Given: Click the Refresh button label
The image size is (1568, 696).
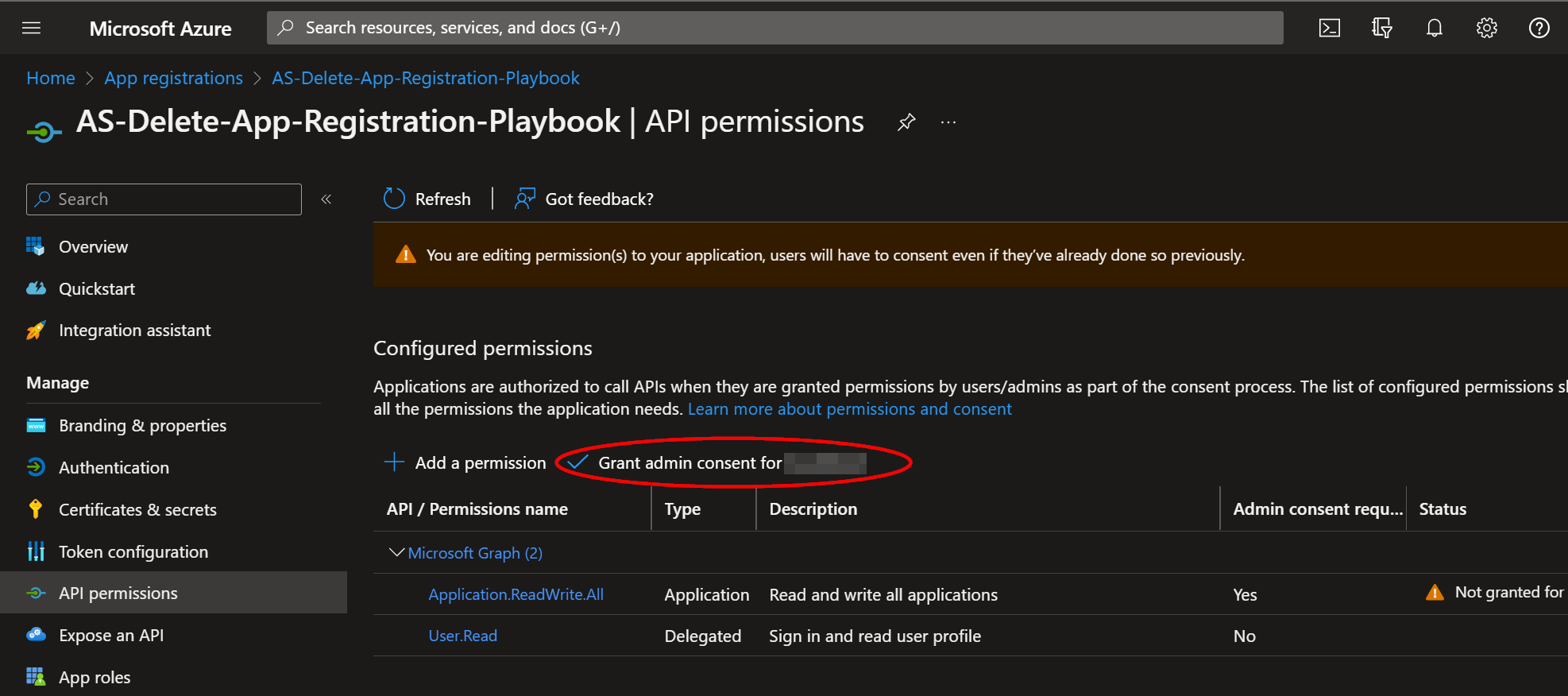Looking at the screenshot, I should (x=443, y=199).
